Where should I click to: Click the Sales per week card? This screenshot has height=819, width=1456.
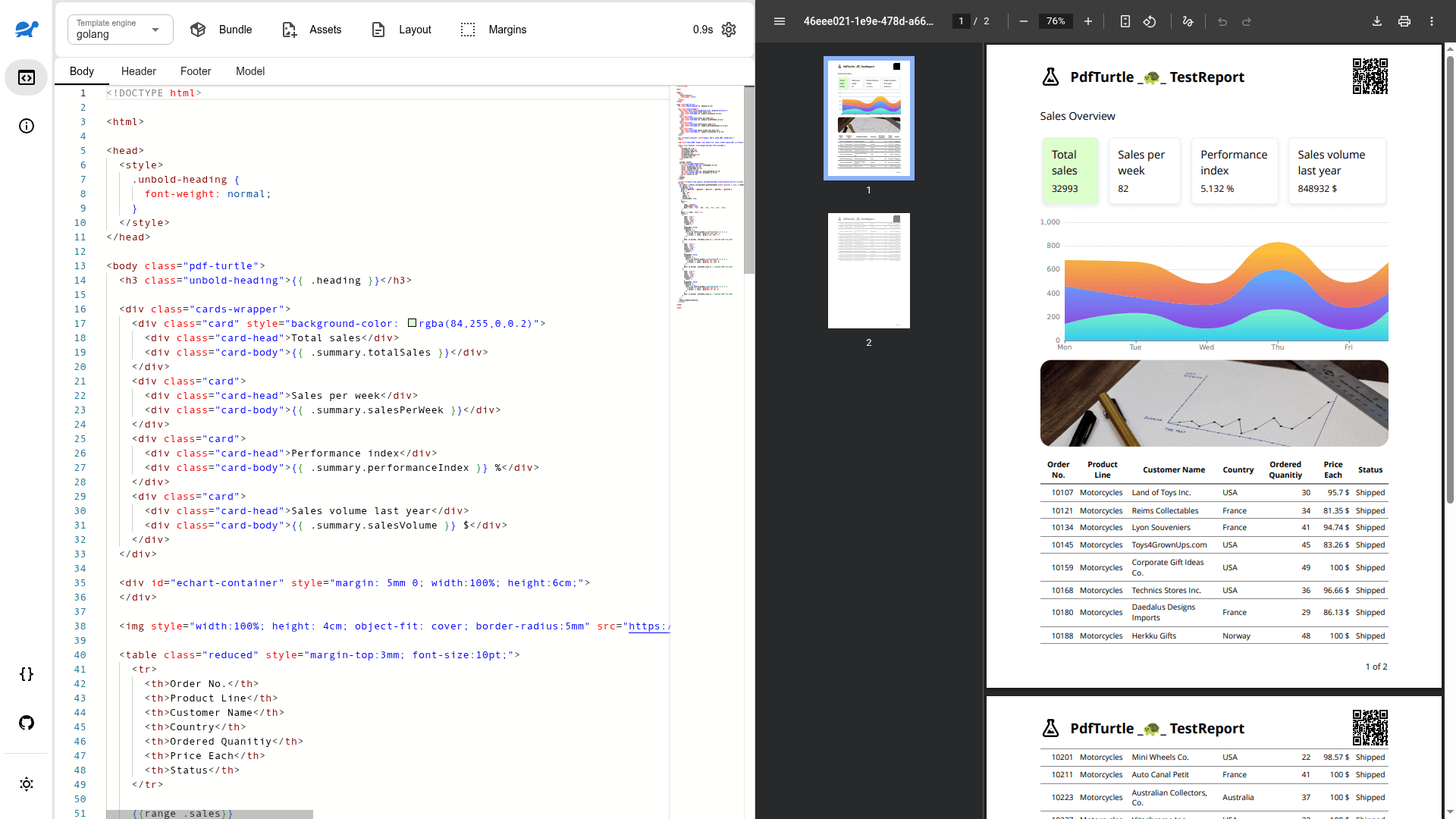1144,171
